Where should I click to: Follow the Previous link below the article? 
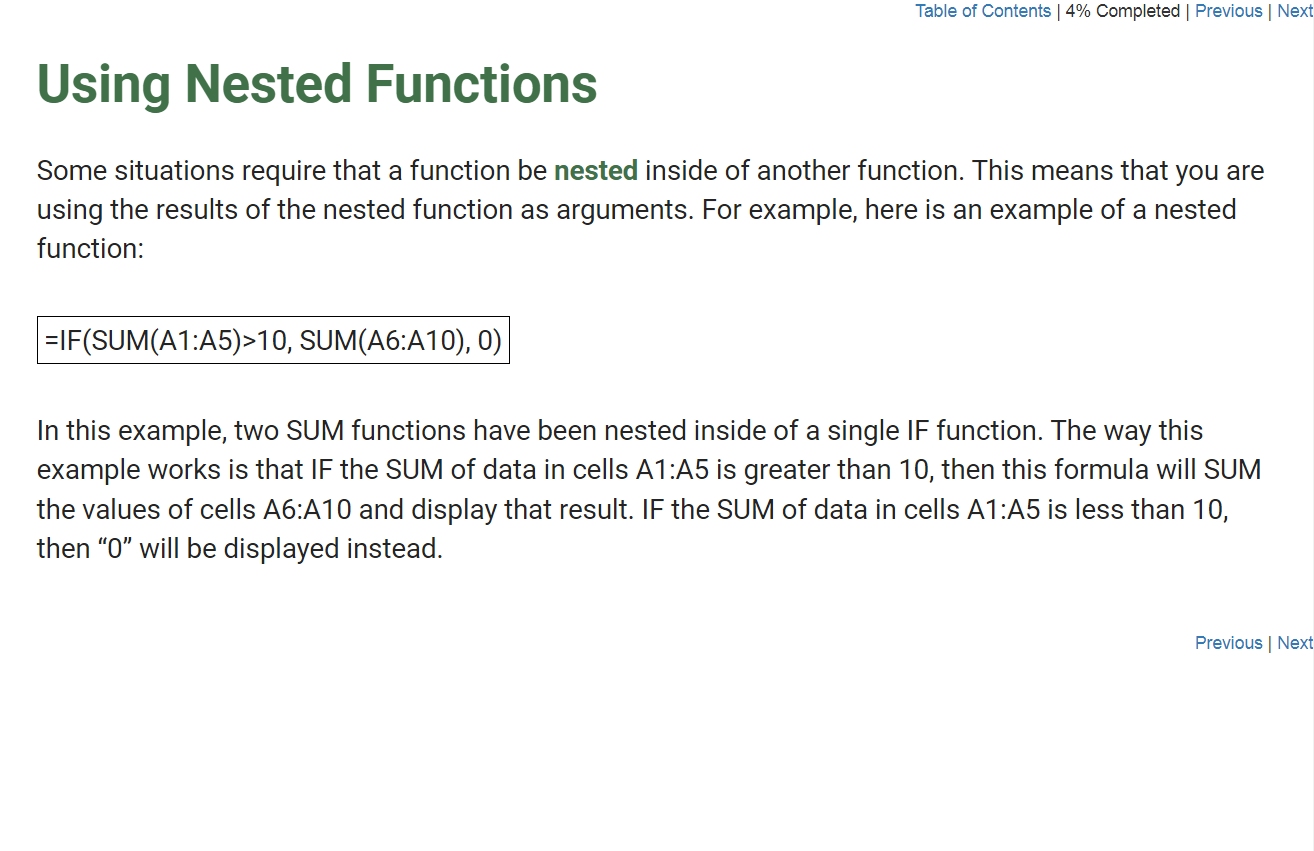tap(1228, 643)
